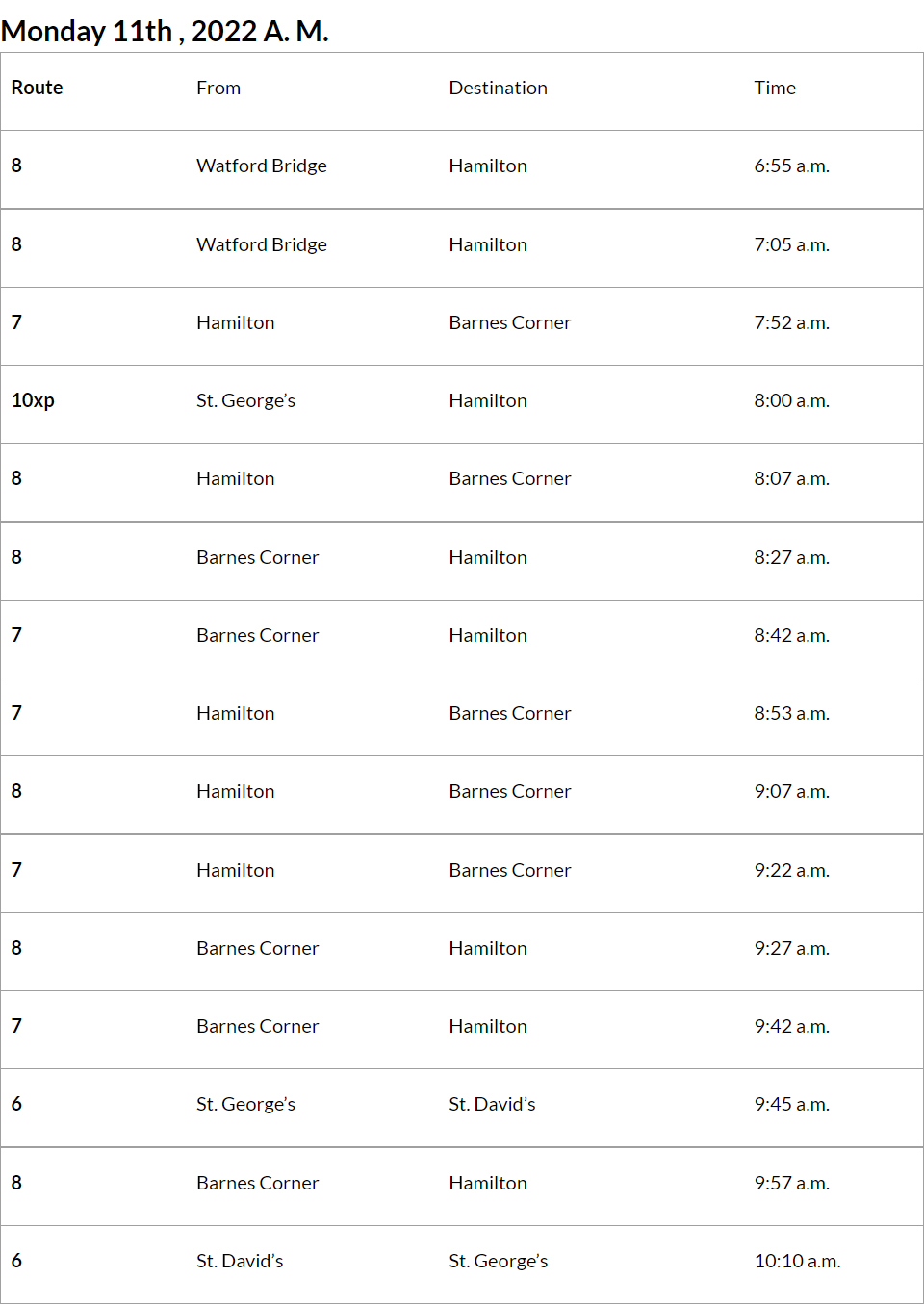Image resolution: width=924 pixels, height=1304 pixels.
Task: Click the 8:42 a.m. time cell
Action: point(791,635)
